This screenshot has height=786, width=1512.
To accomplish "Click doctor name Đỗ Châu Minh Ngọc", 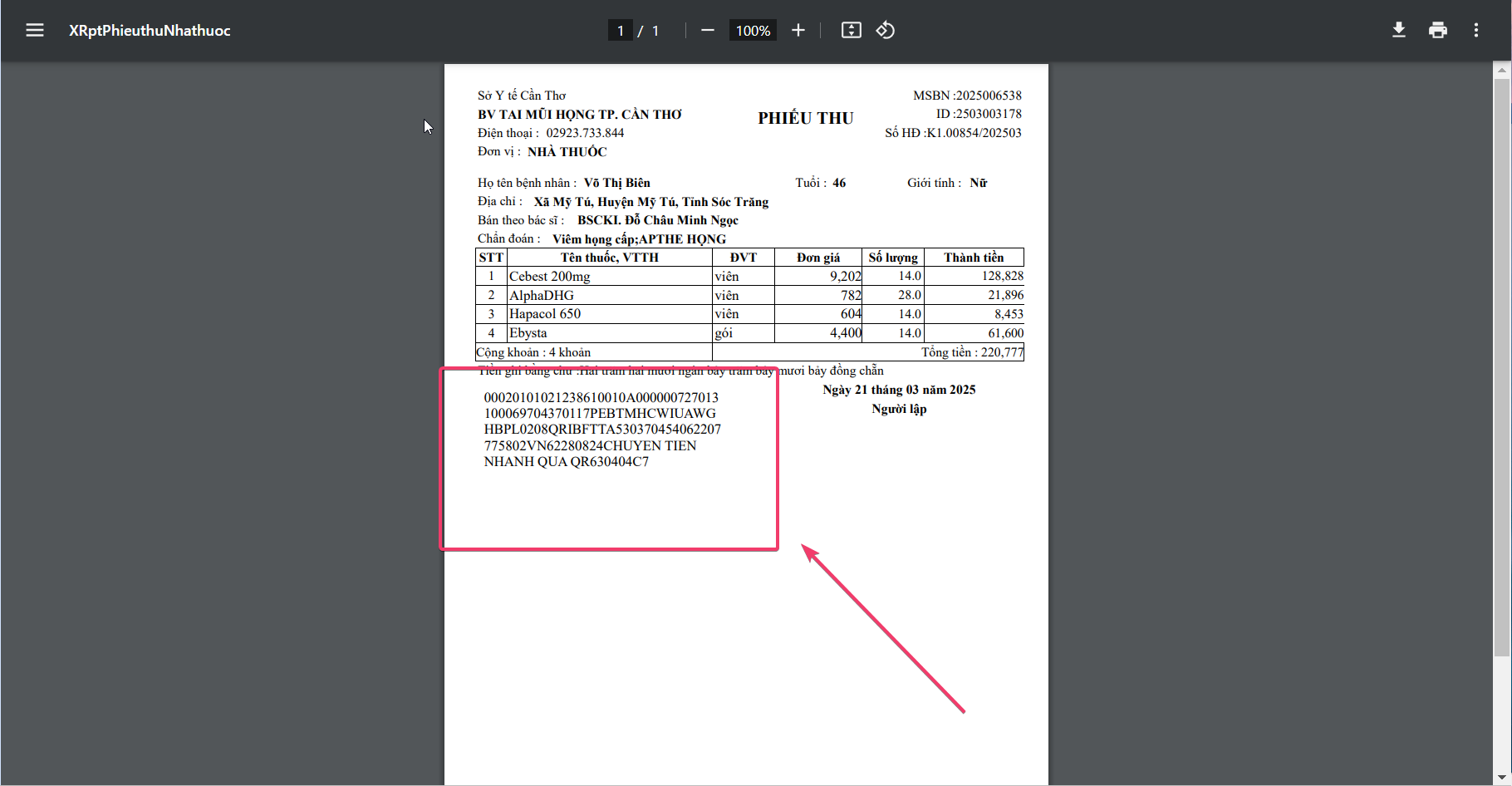I will pyautogui.click(x=658, y=220).
